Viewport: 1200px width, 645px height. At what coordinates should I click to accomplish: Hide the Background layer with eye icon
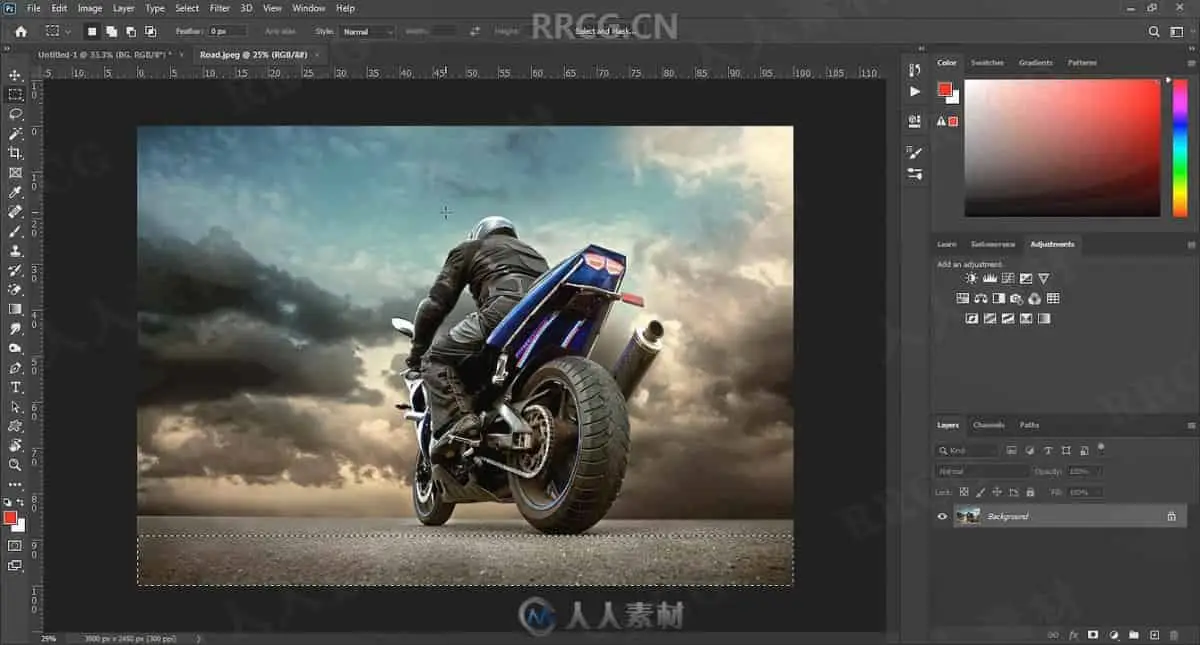942,516
